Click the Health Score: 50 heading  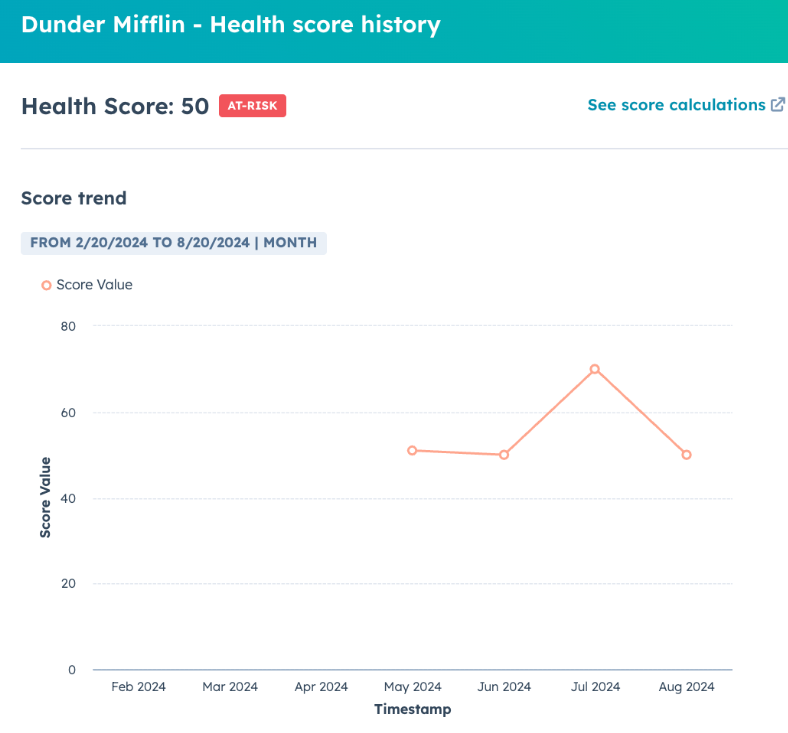pyautogui.click(x=115, y=107)
